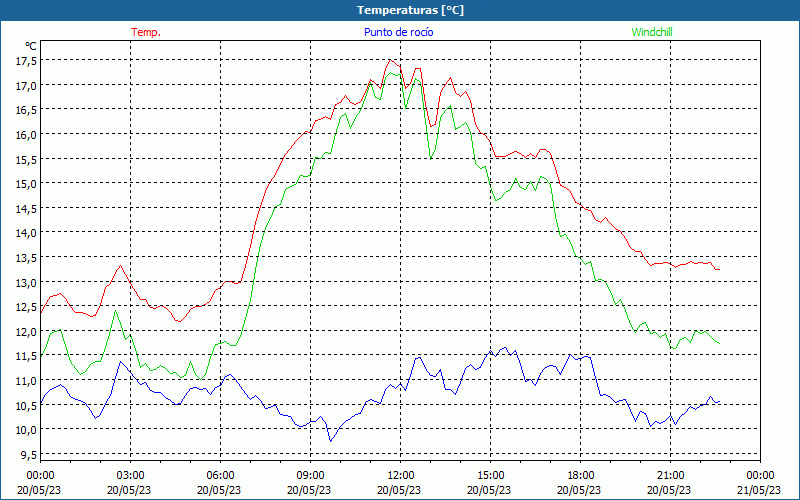Click the 15,0 y-axis value

pos(27,184)
